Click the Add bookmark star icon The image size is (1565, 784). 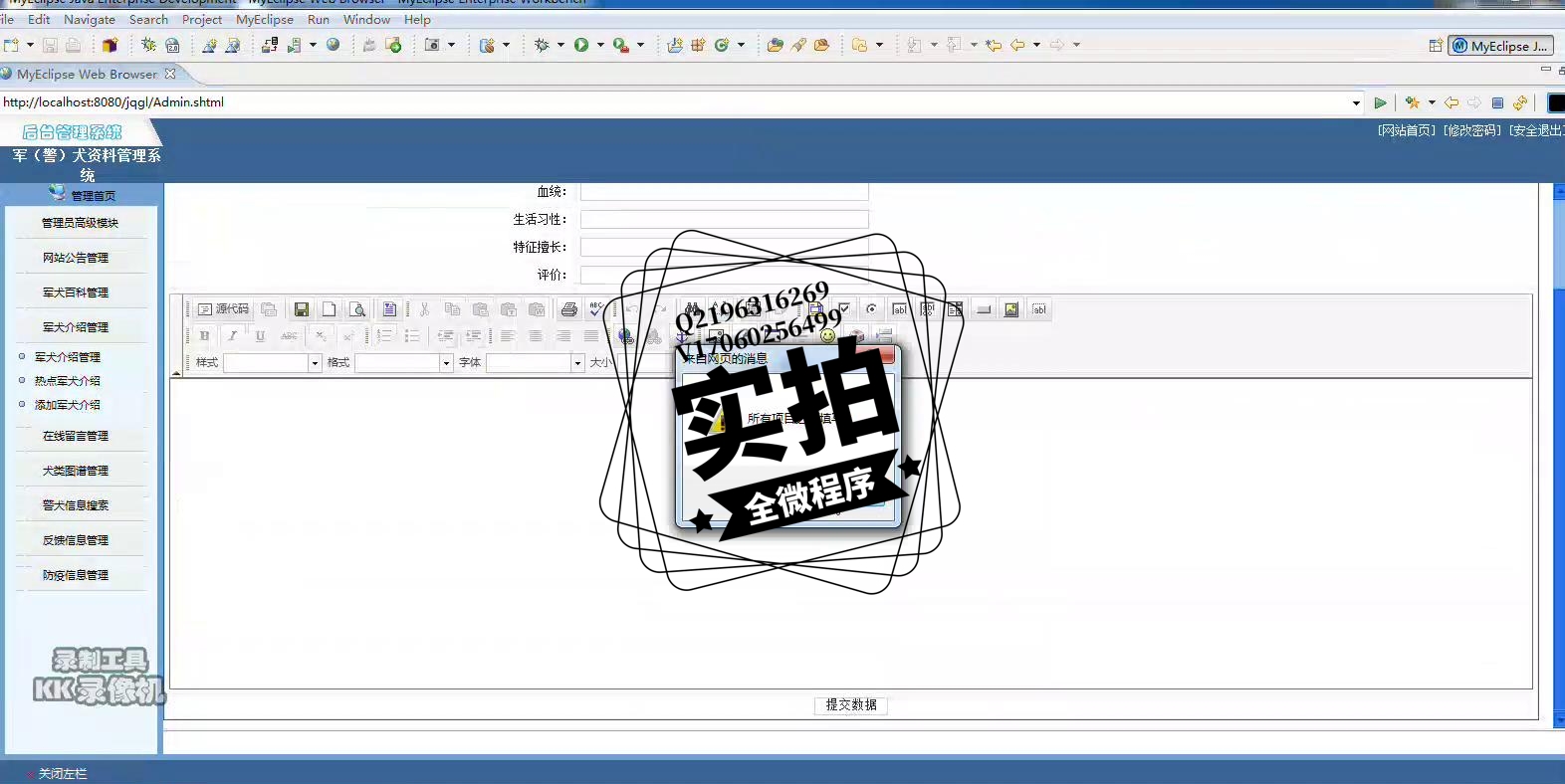[1413, 102]
